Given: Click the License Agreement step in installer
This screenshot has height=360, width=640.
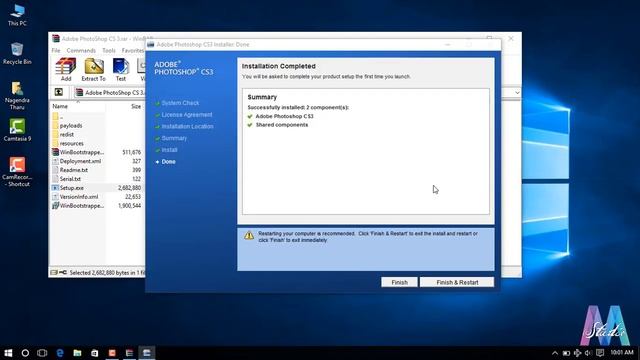Looking at the screenshot, I should [187, 115].
